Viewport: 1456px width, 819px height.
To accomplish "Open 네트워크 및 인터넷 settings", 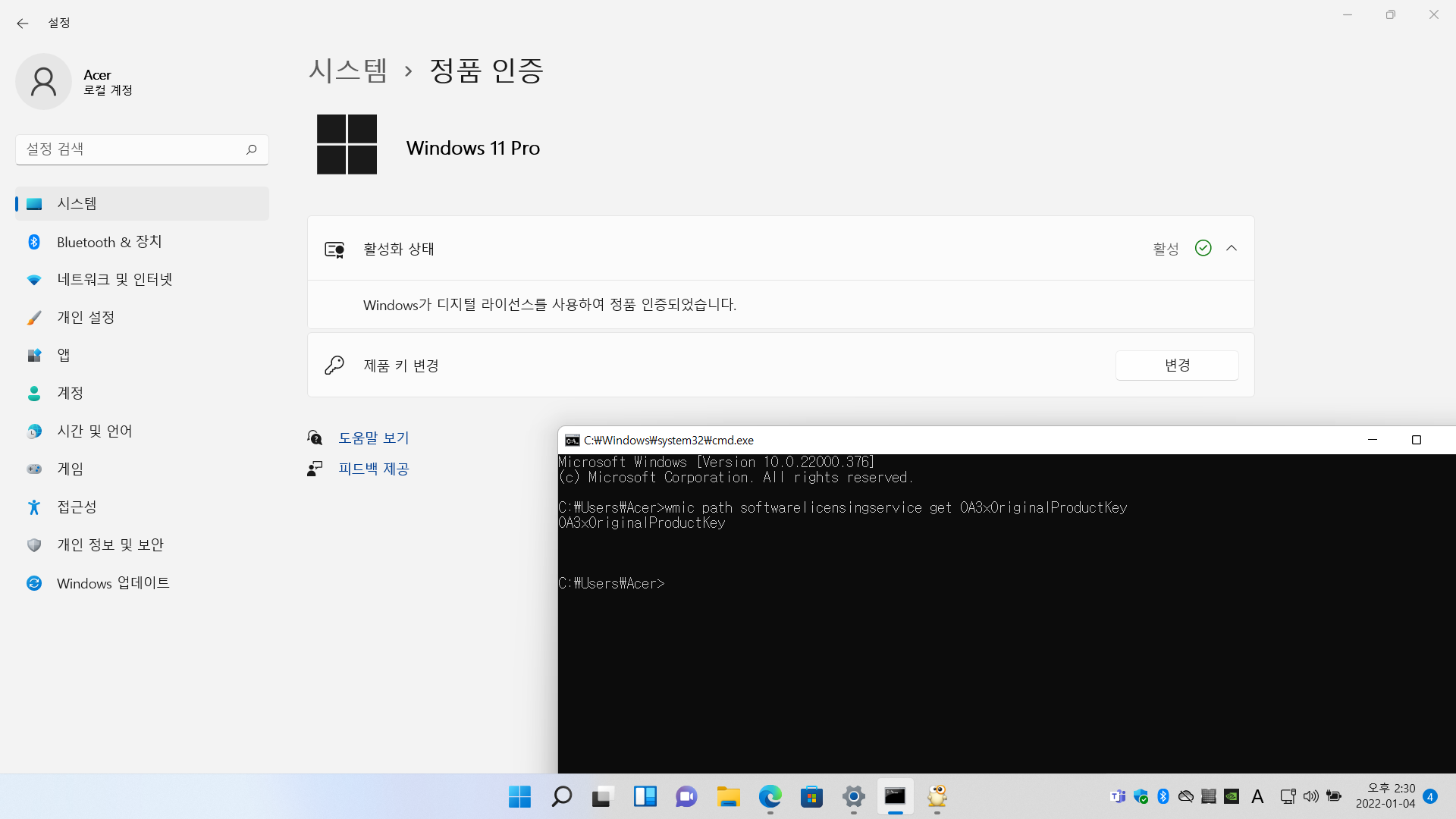I will (x=142, y=280).
